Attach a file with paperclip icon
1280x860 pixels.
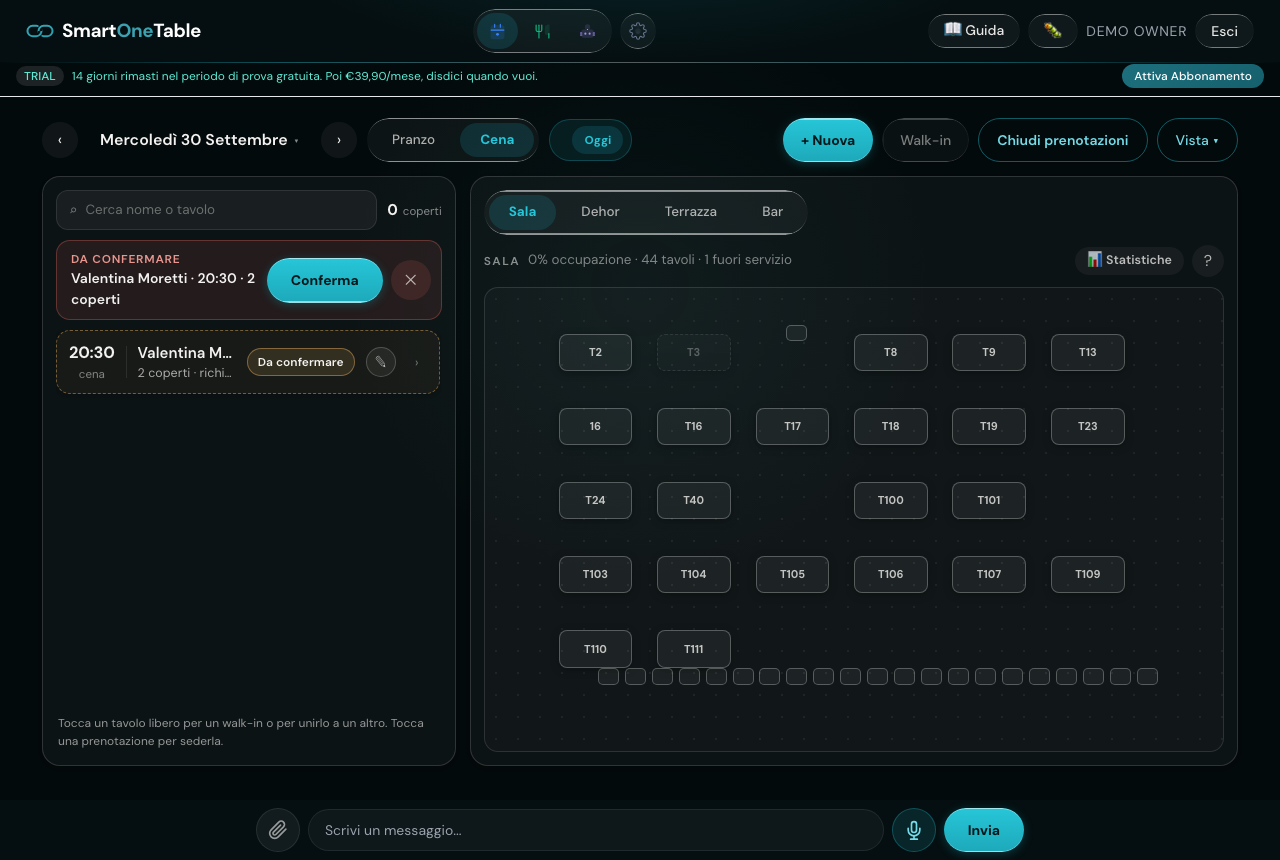[278, 830]
